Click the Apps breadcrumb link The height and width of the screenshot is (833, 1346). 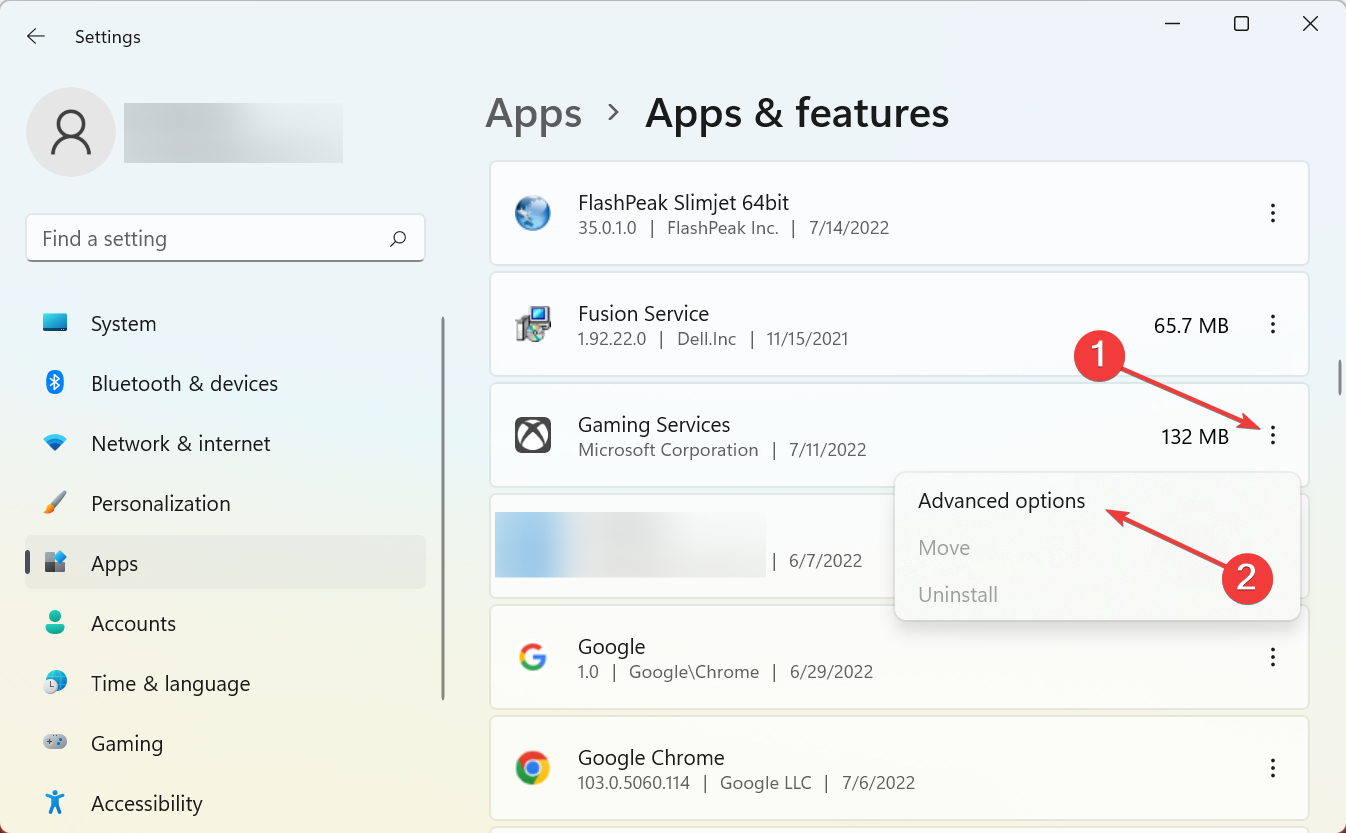(533, 113)
